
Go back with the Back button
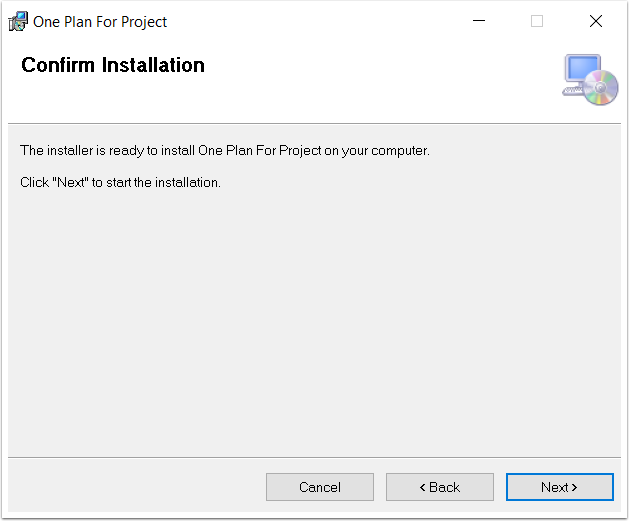(440, 487)
